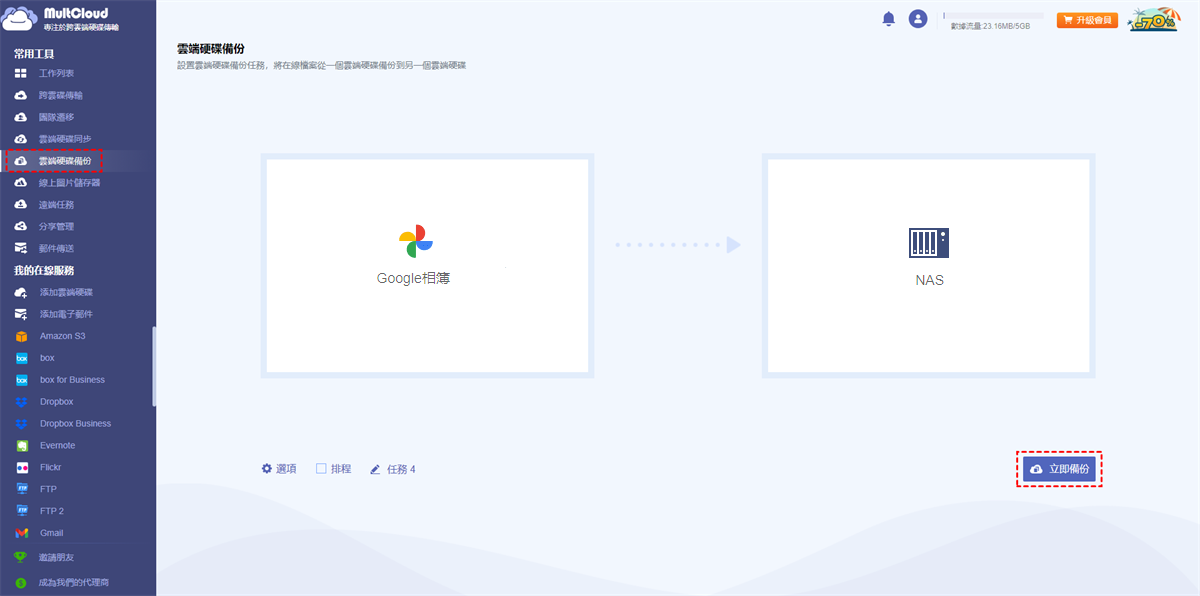Click 添加雲端硬碟 add cloud

54,292
